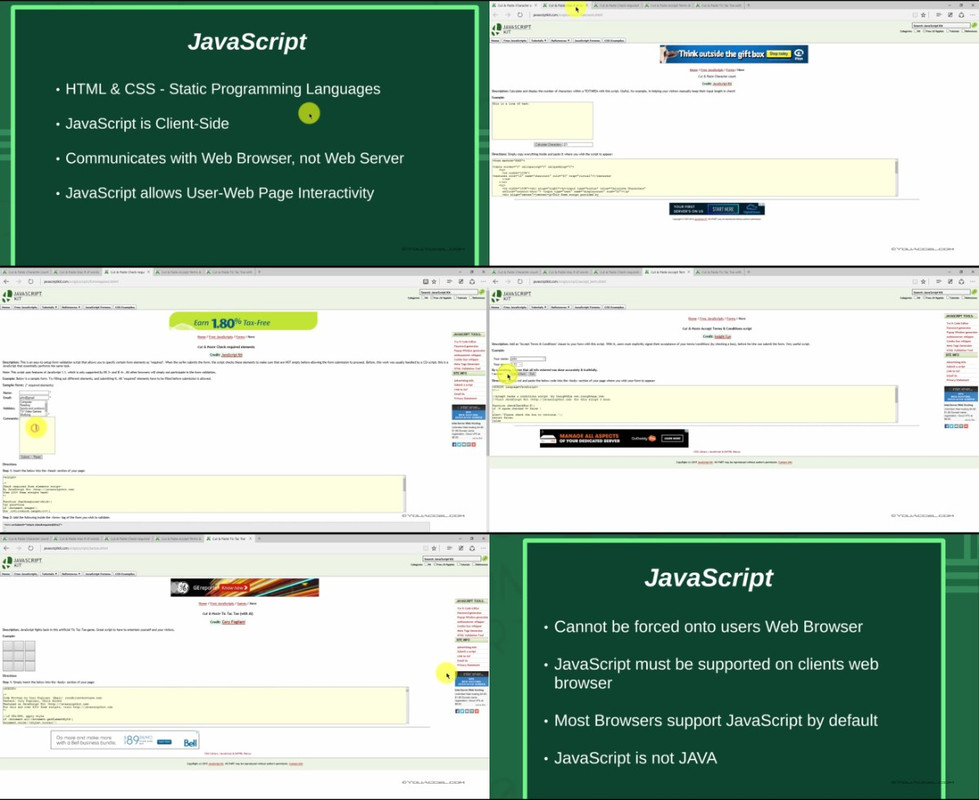Click code box scrollbar on Accept Terms page
Screen dimensions: 979x800
[x=897, y=403]
